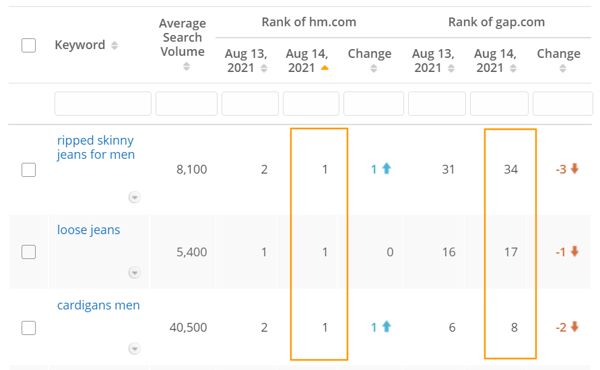Viewport: 600px width, 370px height.
Task: Click the Keyword column header
Action: tap(80, 45)
